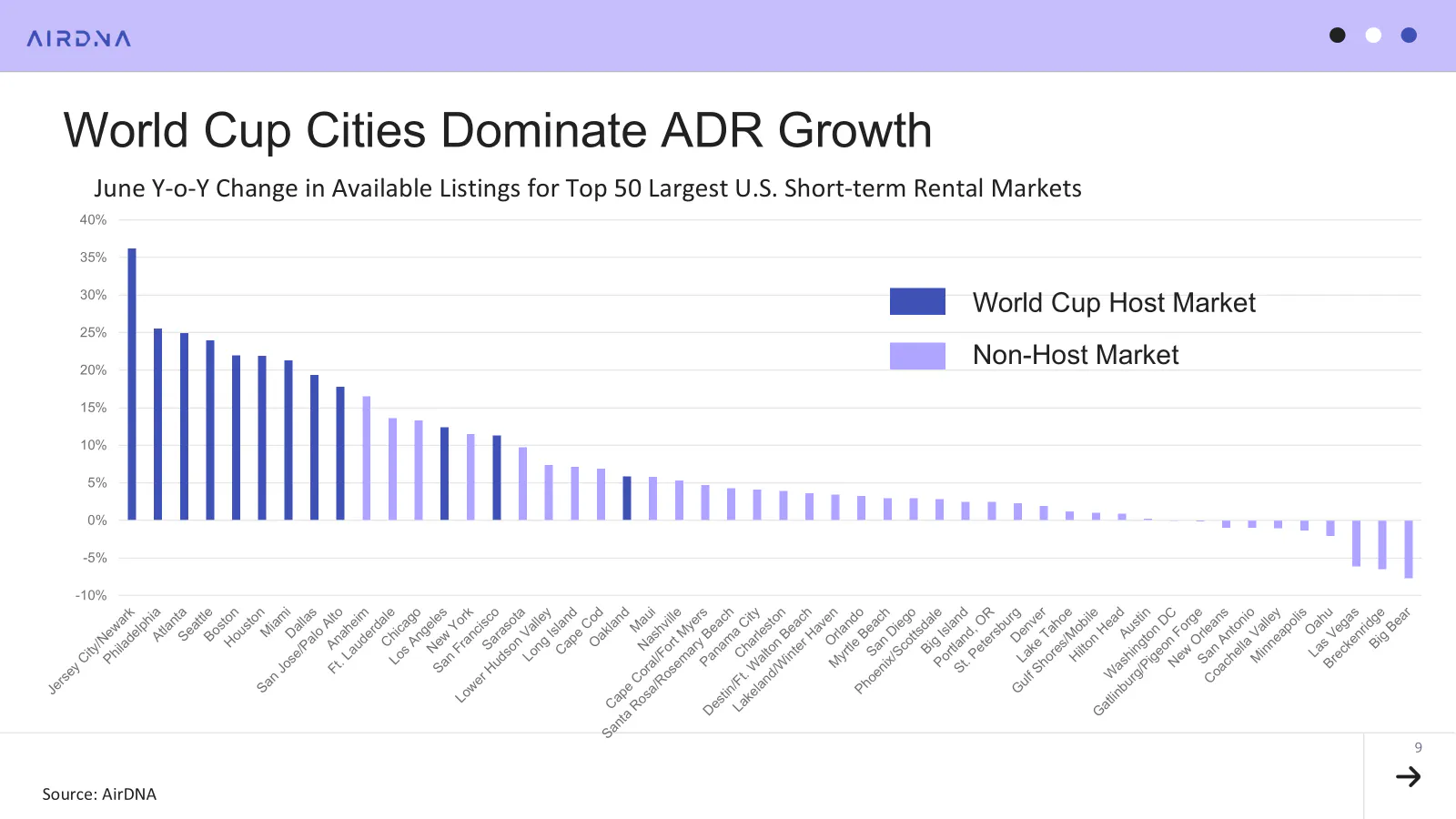Click the Lower Hudson Valley axis label
The image size is (1456, 819).
click(x=503, y=655)
